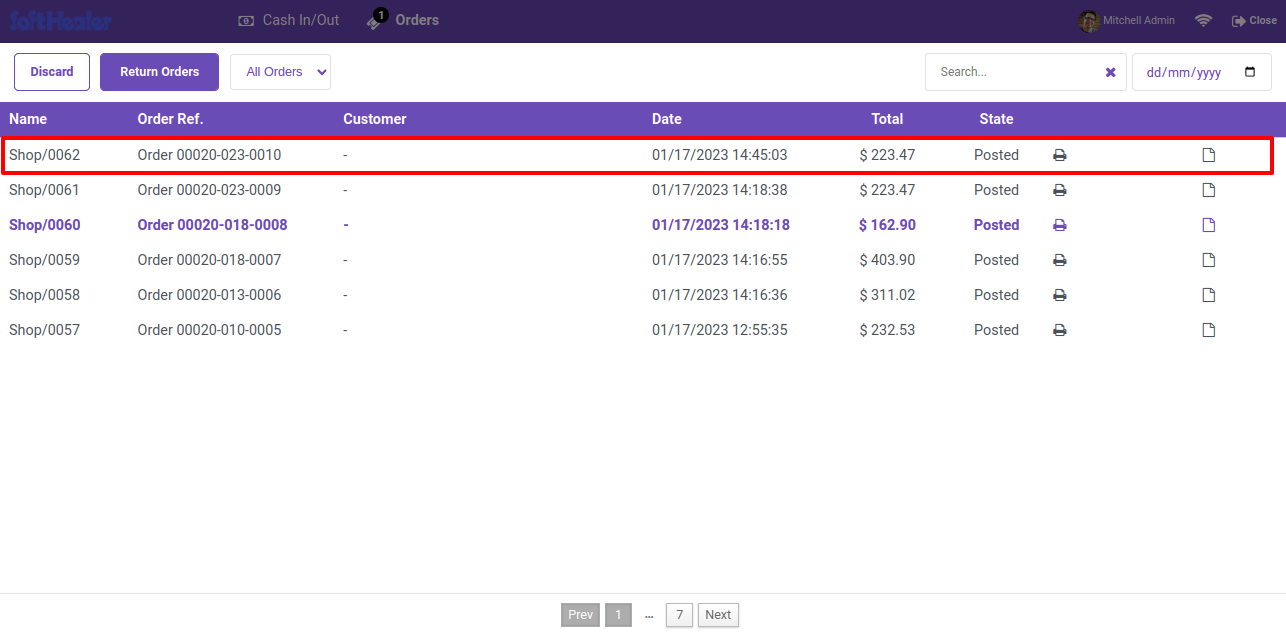Open the All Orders filter dropdown
Image resolution: width=1286 pixels, height=636 pixels.
point(280,72)
